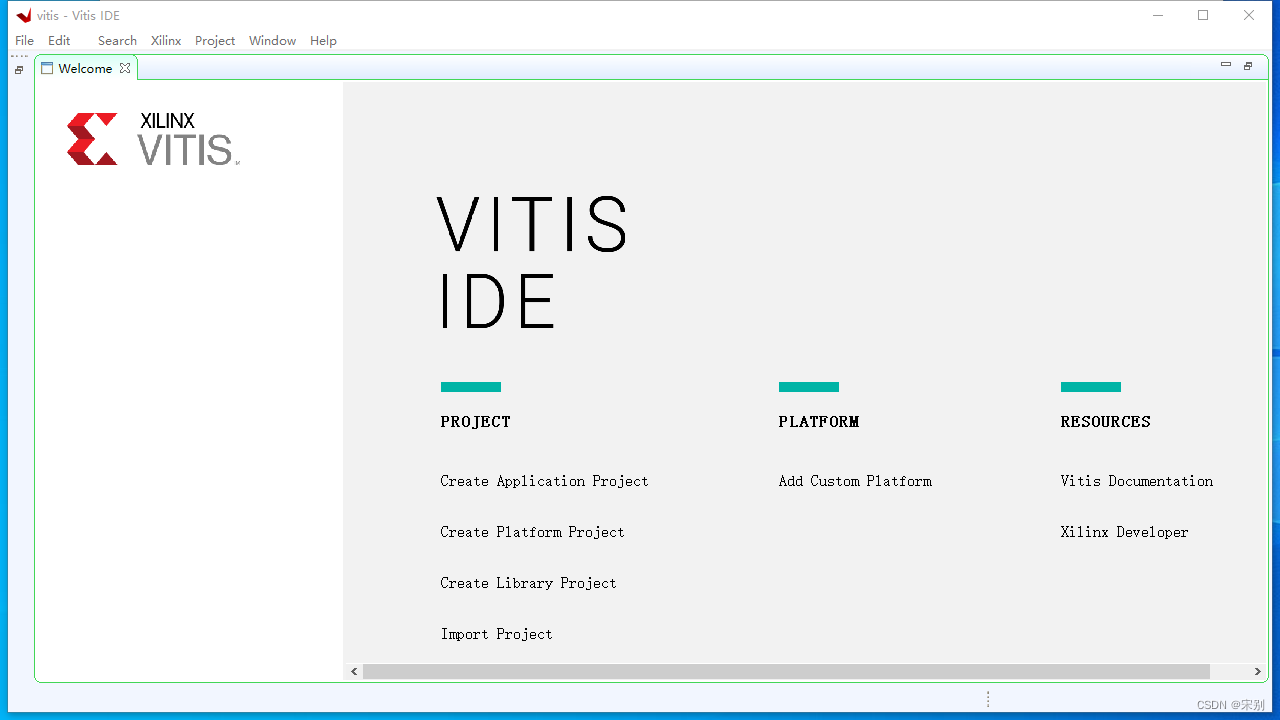This screenshot has height=720, width=1280.
Task: Click Create Platform Project link
Action: click(x=532, y=532)
